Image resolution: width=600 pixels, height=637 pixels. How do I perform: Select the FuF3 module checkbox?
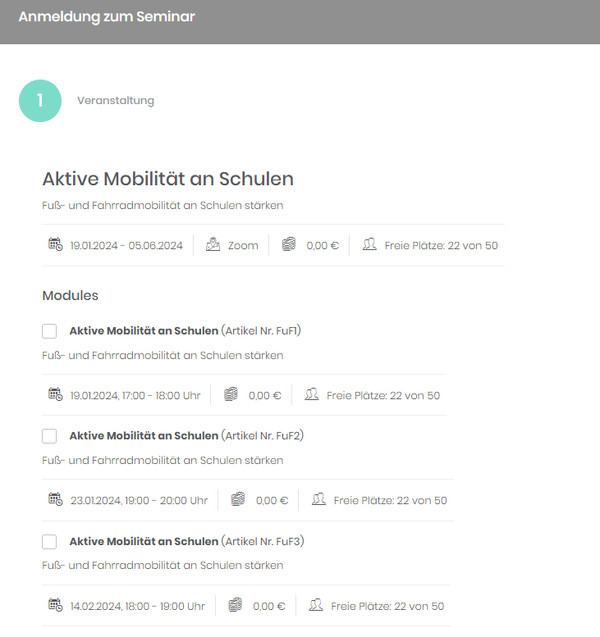click(49, 542)
